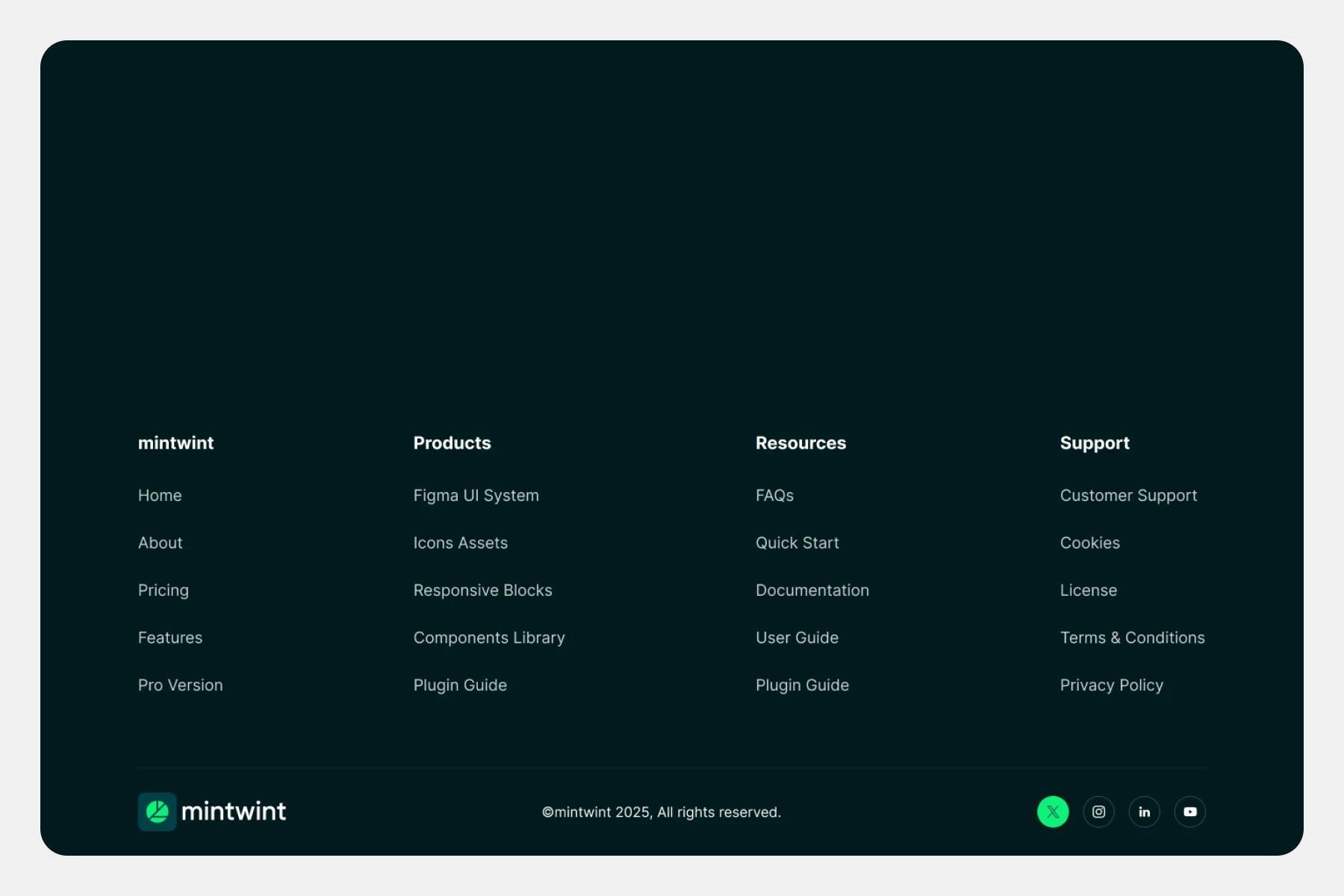The width and height of the screenshot is (1344, 896).
Task: Visit the Customer Support link
Action: pos(1128,496)
